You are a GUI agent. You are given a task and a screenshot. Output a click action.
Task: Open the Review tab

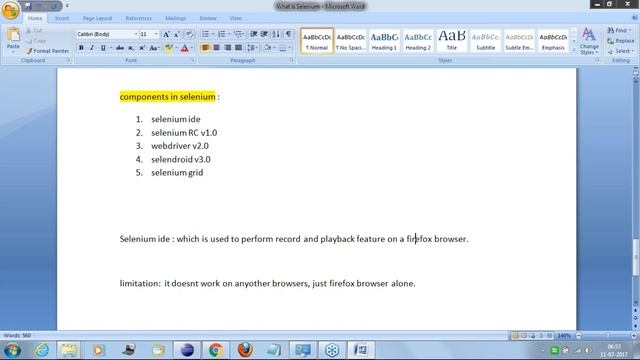click(x=208, y=18)
